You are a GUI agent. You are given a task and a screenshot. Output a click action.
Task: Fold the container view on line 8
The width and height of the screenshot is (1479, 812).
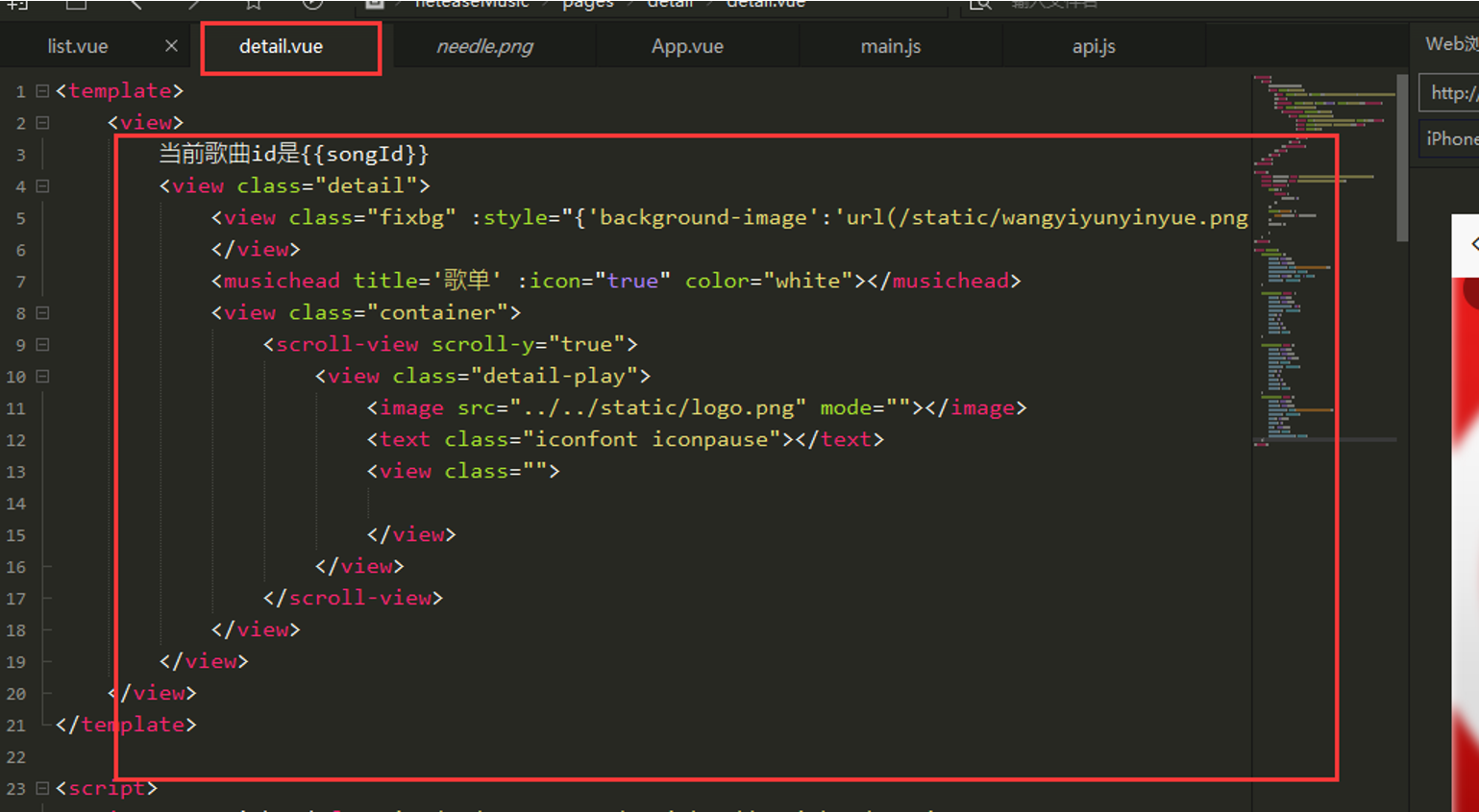click(x=42, y=313)
